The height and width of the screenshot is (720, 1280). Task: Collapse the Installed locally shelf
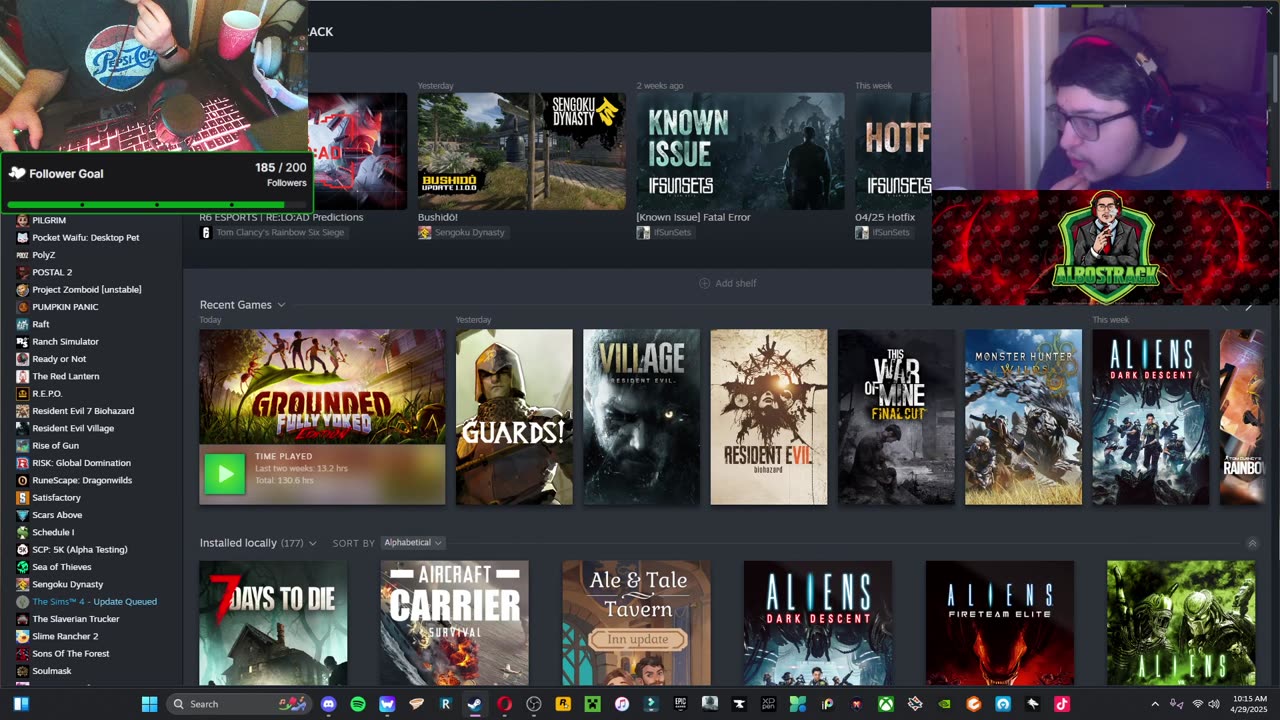click(1252, 543)
